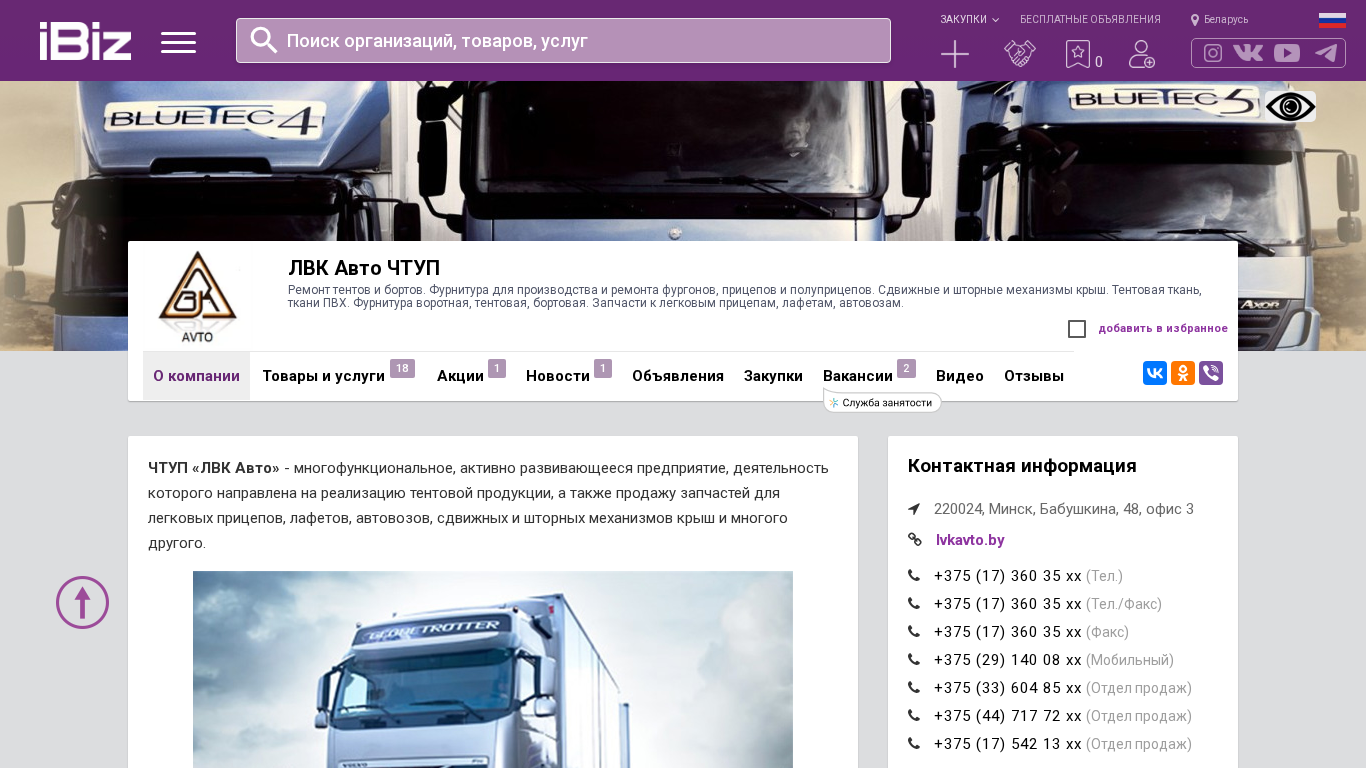Open the YouTube icon in header
The height and width of the screenshot is (768, 1366).
[x=1287, y=53]
